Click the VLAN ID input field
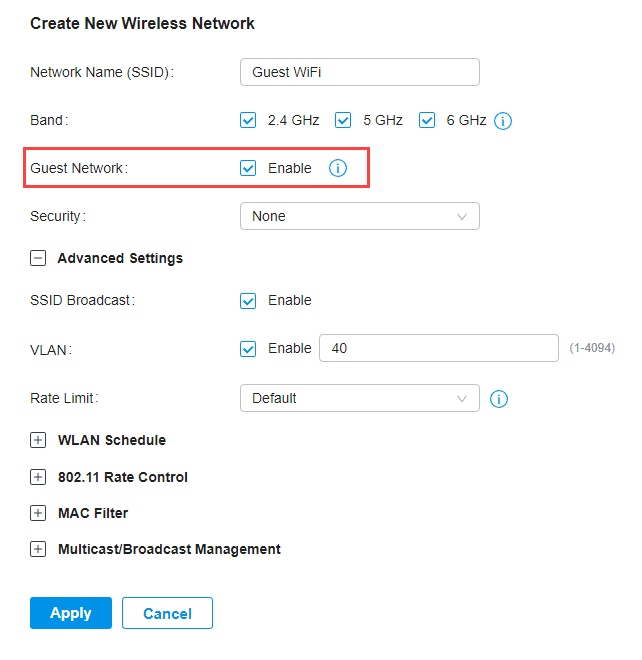Viewport: 642px width, 660px height. [x=438, y=348]
